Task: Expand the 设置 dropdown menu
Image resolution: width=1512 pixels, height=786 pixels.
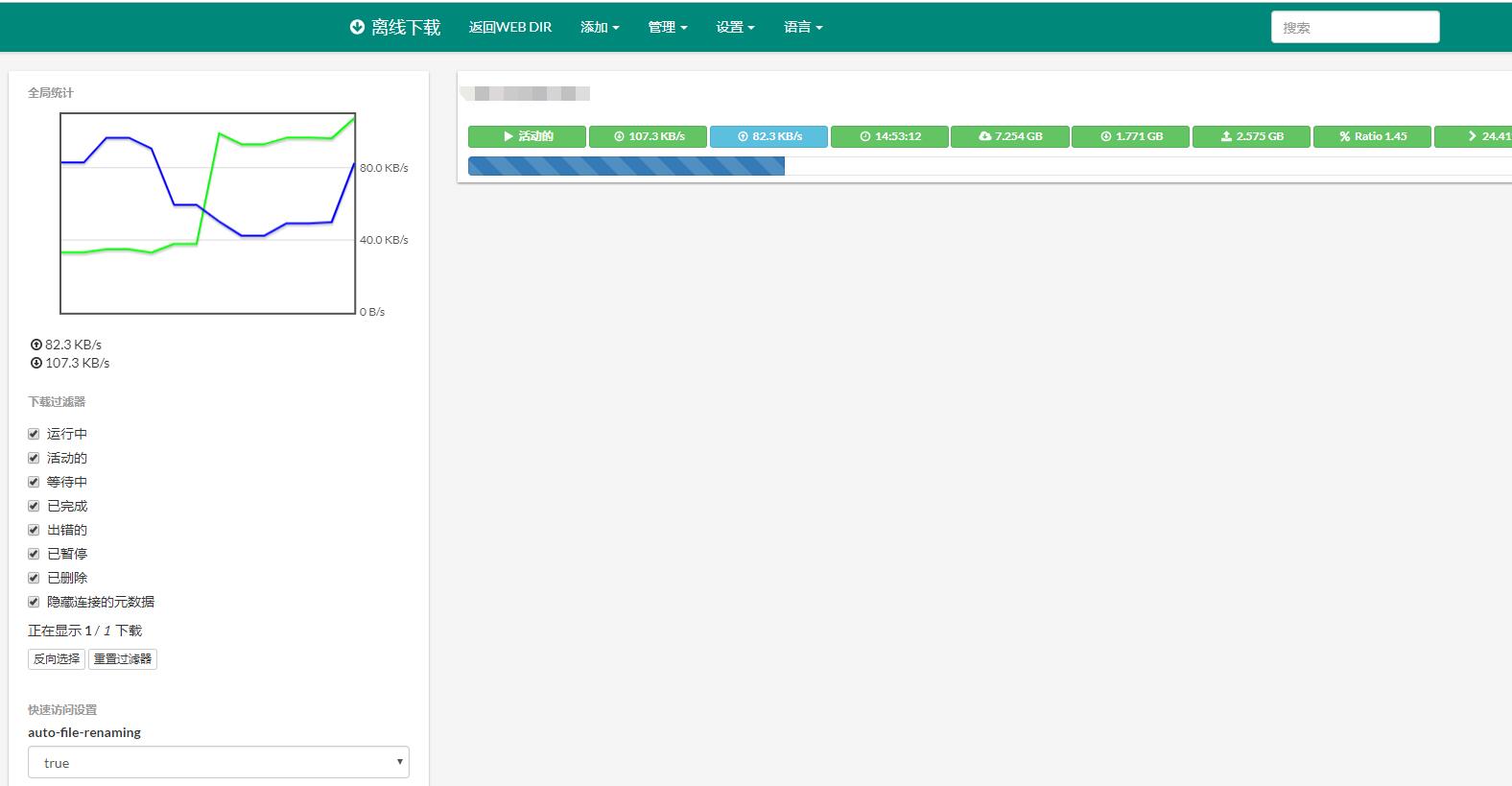Action: click(735, 28)
